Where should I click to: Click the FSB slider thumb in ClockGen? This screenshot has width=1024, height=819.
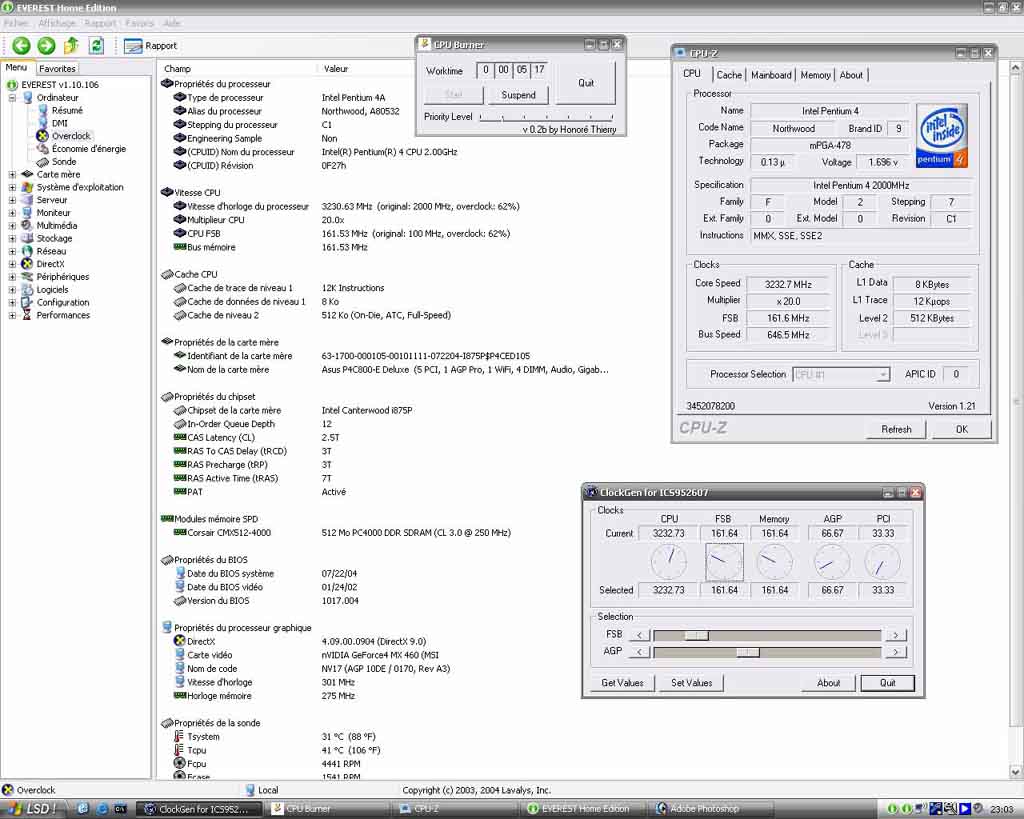tap(696, 635)
